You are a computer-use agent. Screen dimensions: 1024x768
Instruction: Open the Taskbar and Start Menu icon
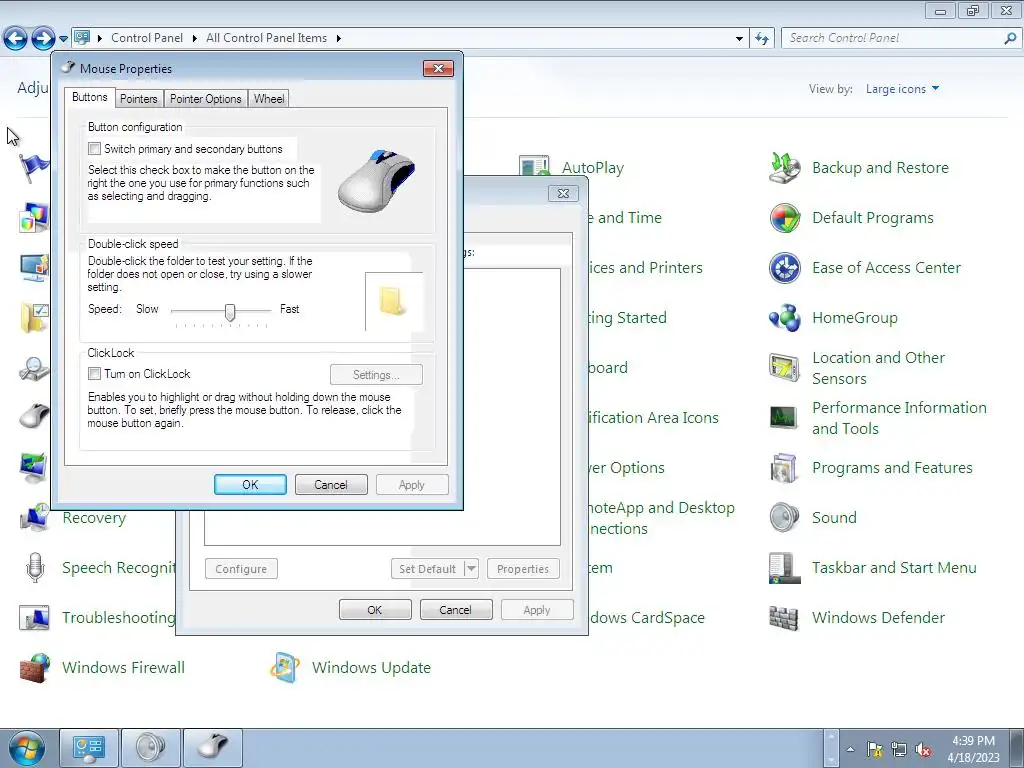coord(784,568)
